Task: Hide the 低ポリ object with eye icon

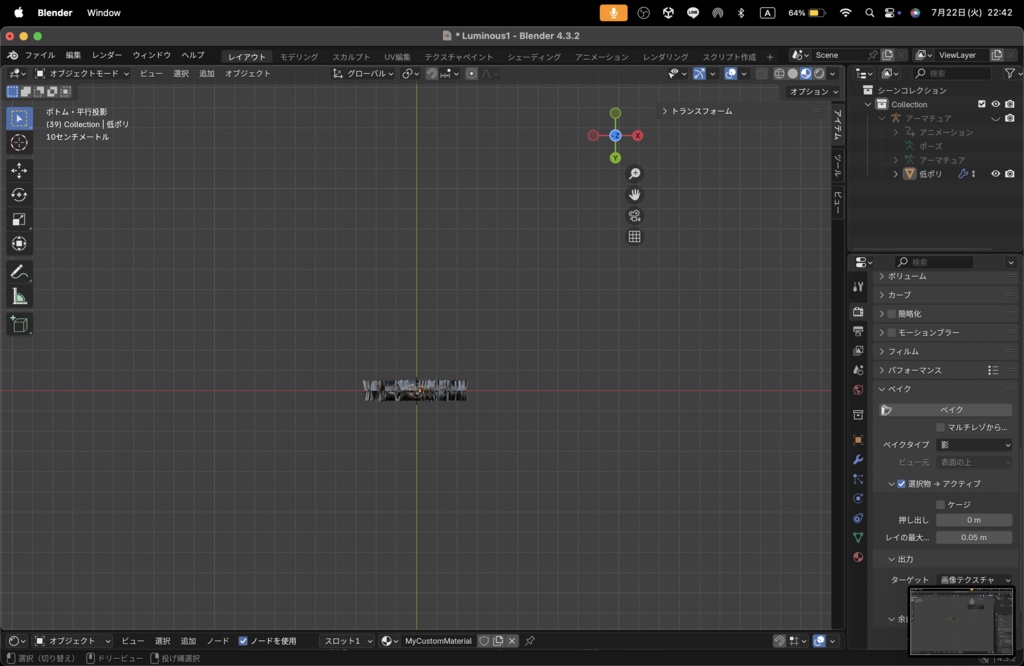Action: coord(995,174)
